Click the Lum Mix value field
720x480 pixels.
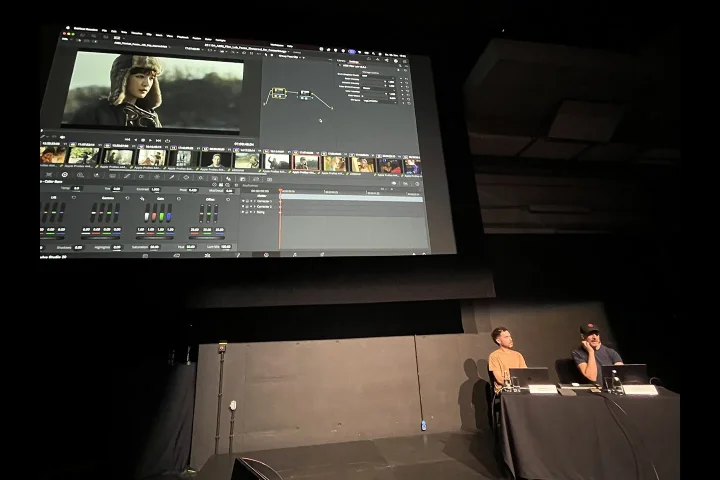[x=225, y=247]
